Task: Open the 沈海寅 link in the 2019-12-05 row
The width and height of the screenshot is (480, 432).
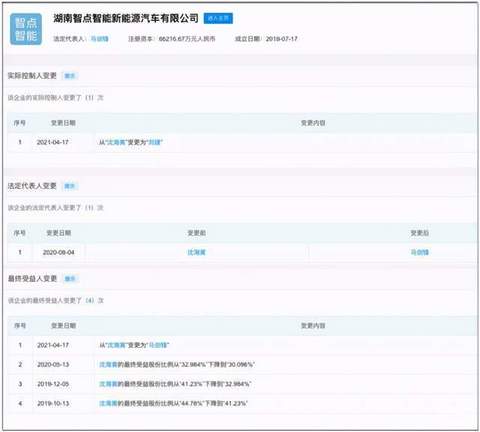Action: [108, 384]
